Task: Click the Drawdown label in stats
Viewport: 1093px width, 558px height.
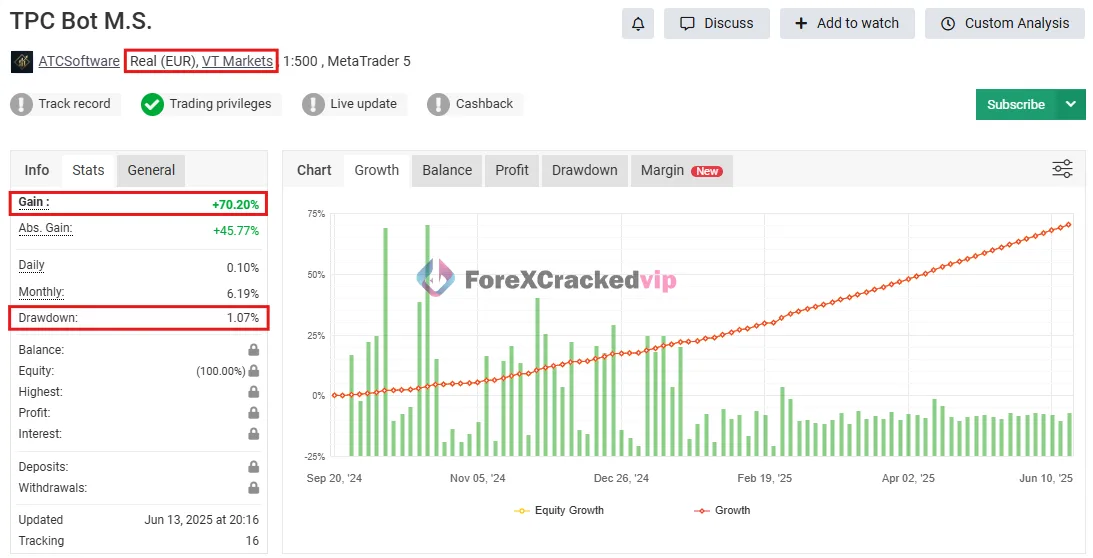Action: tap(48, 318)
